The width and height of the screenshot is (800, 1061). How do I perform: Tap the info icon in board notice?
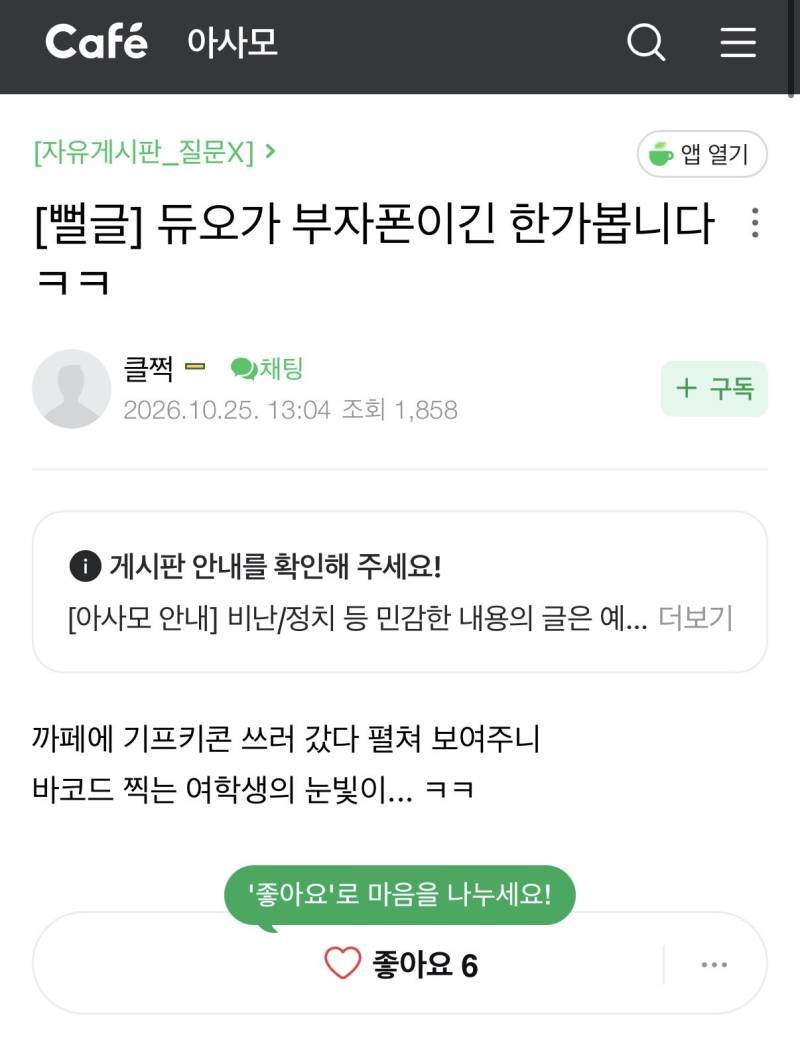point(85,565)
